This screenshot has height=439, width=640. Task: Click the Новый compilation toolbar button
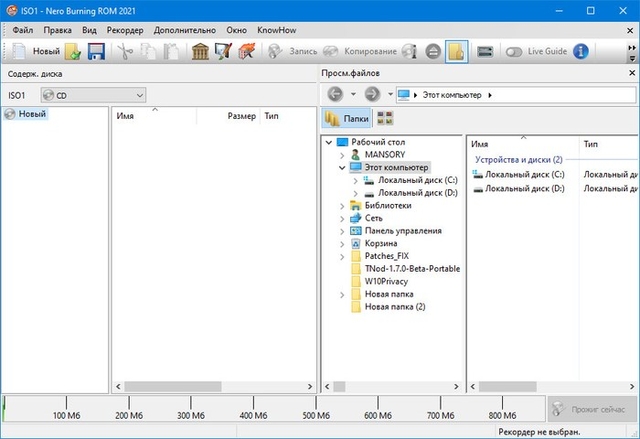36,51
